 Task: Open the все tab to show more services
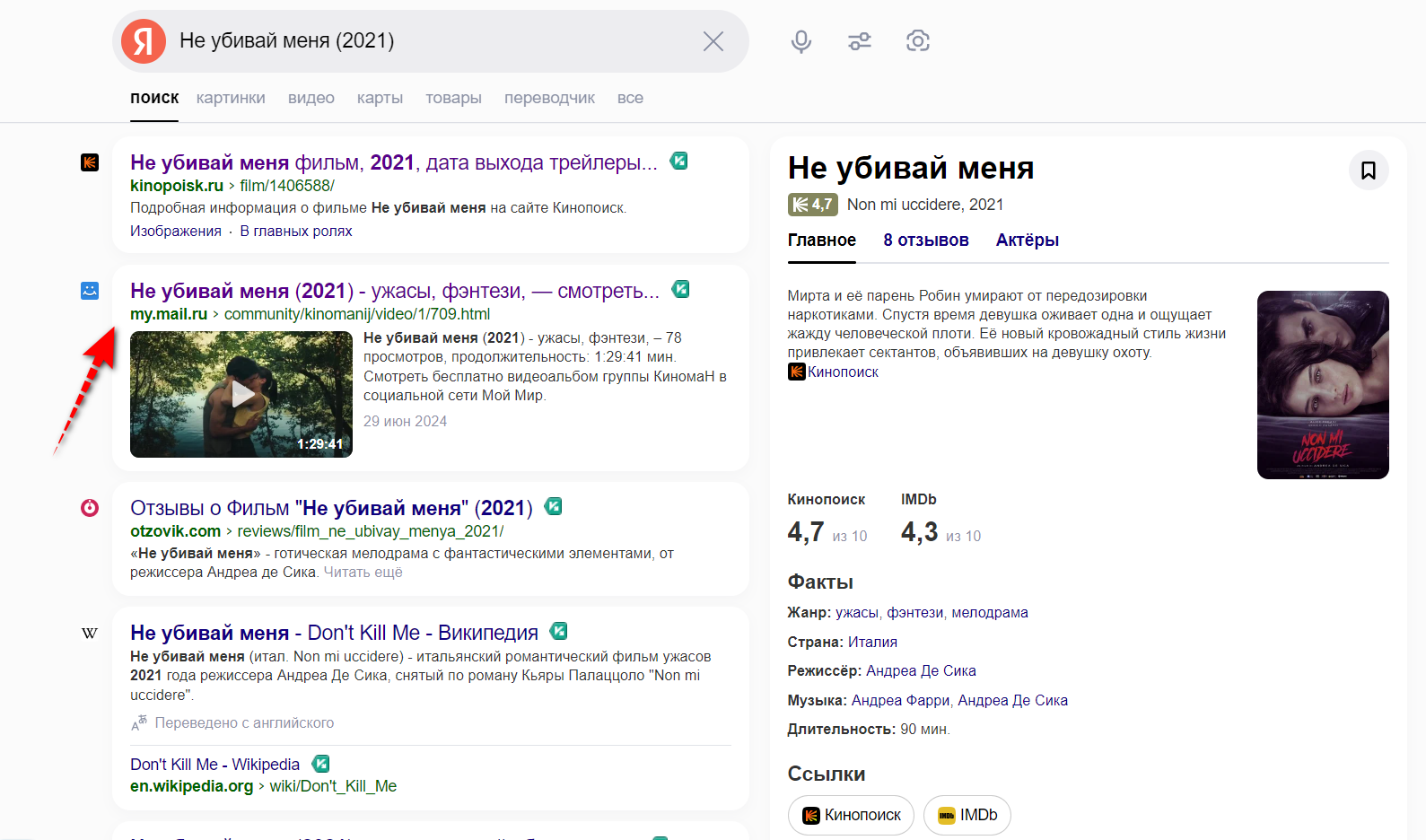pyautogui.click(x=630, y=98)
